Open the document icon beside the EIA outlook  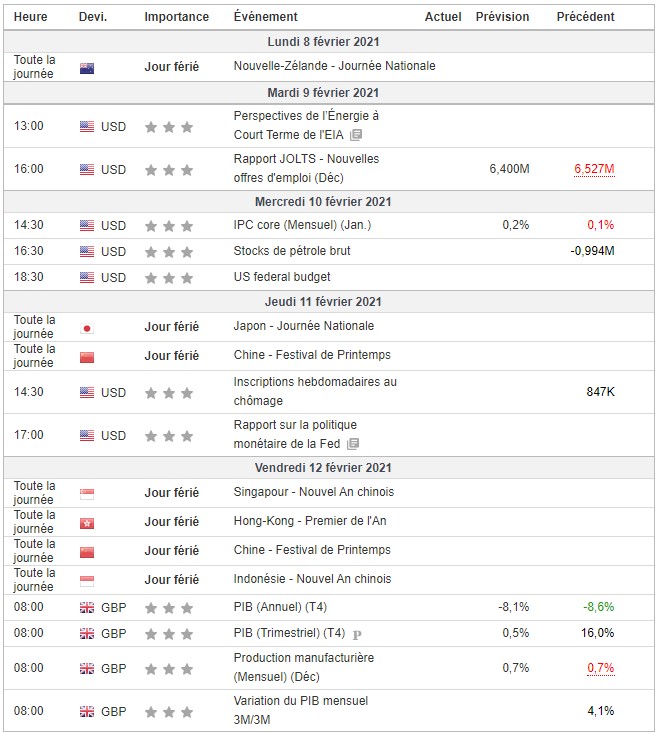click(355, 135)
